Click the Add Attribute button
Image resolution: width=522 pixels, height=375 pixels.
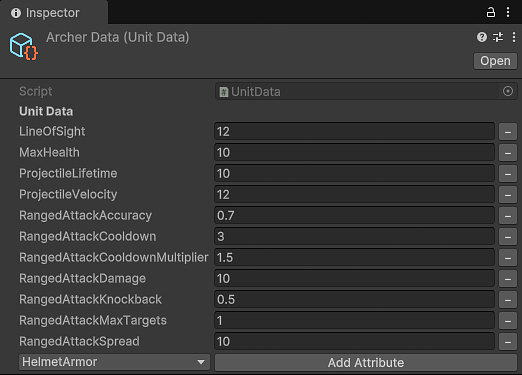coord(366,362)
